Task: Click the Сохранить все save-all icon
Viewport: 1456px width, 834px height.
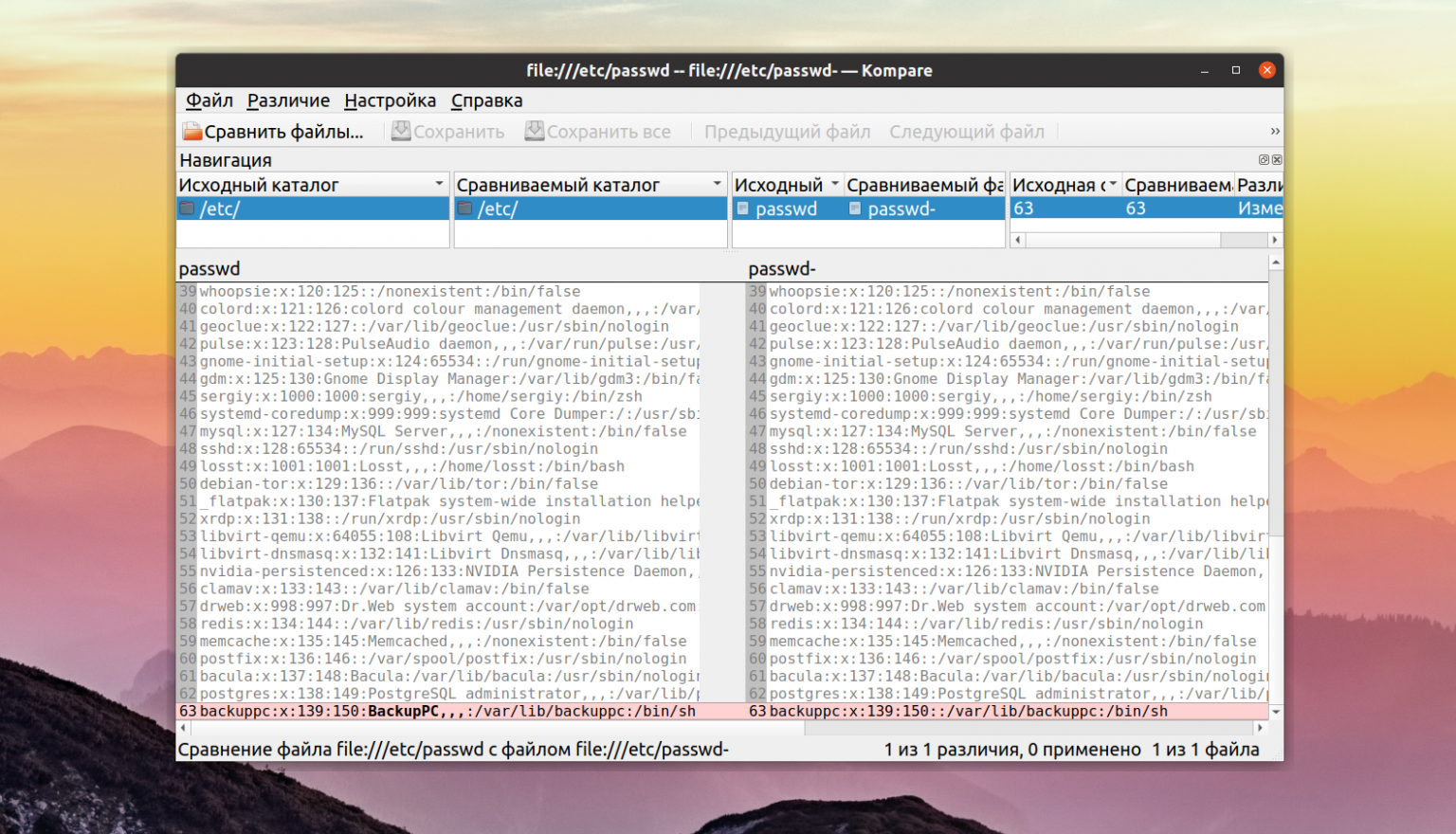Action: [534, 132]
